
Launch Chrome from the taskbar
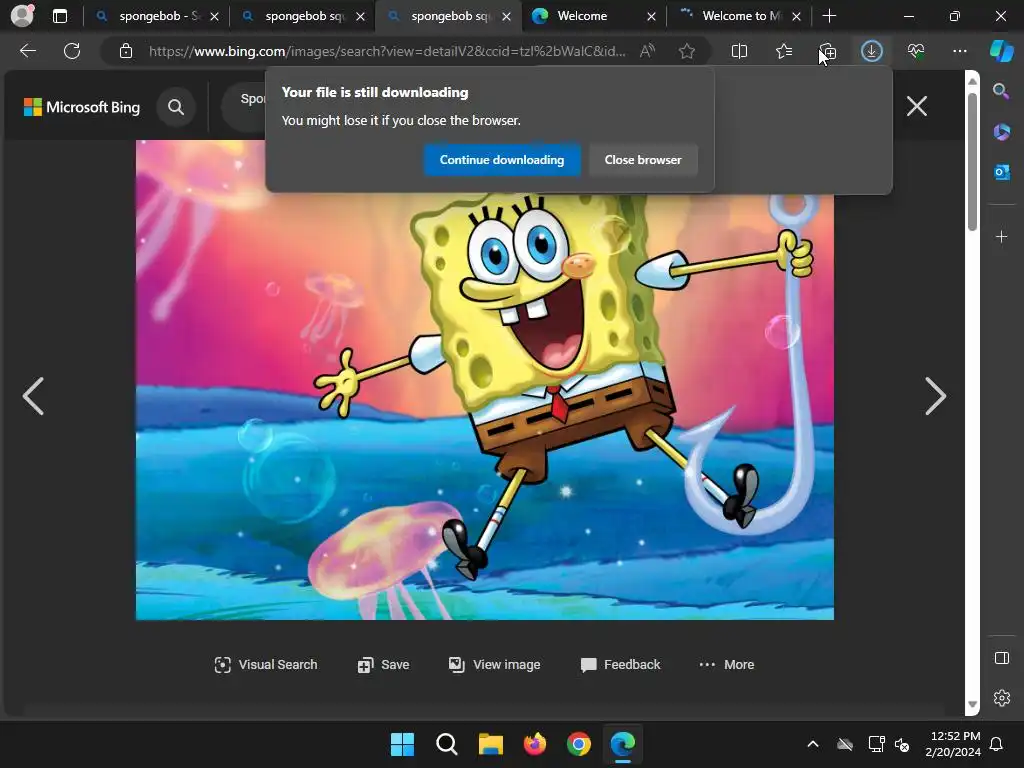tap(579, 744)
